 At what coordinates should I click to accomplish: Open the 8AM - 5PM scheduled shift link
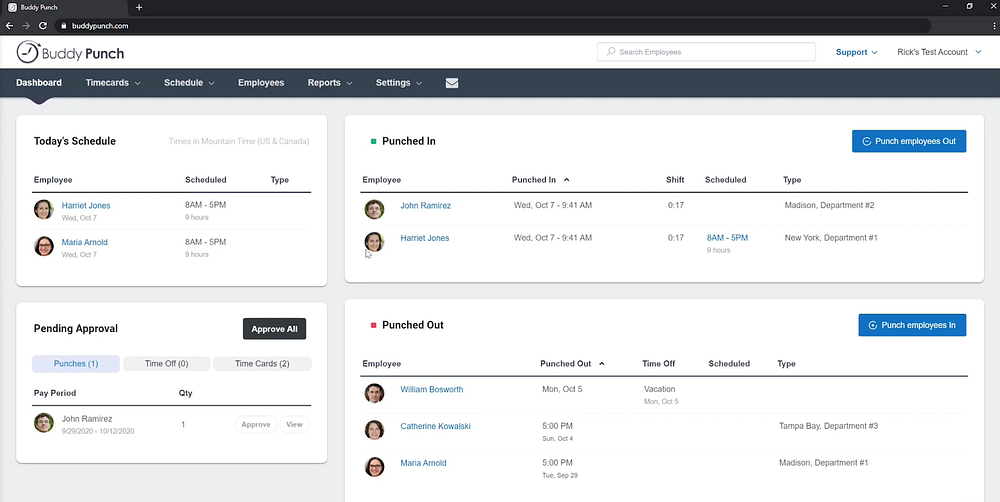(727, 238)
